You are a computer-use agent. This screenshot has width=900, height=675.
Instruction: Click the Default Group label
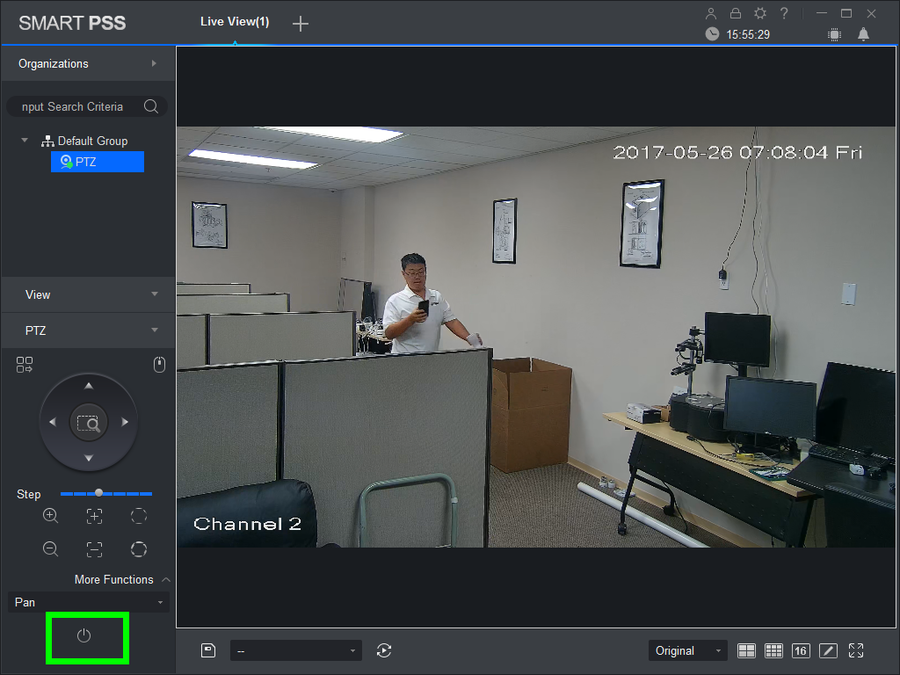pos(92,141)
